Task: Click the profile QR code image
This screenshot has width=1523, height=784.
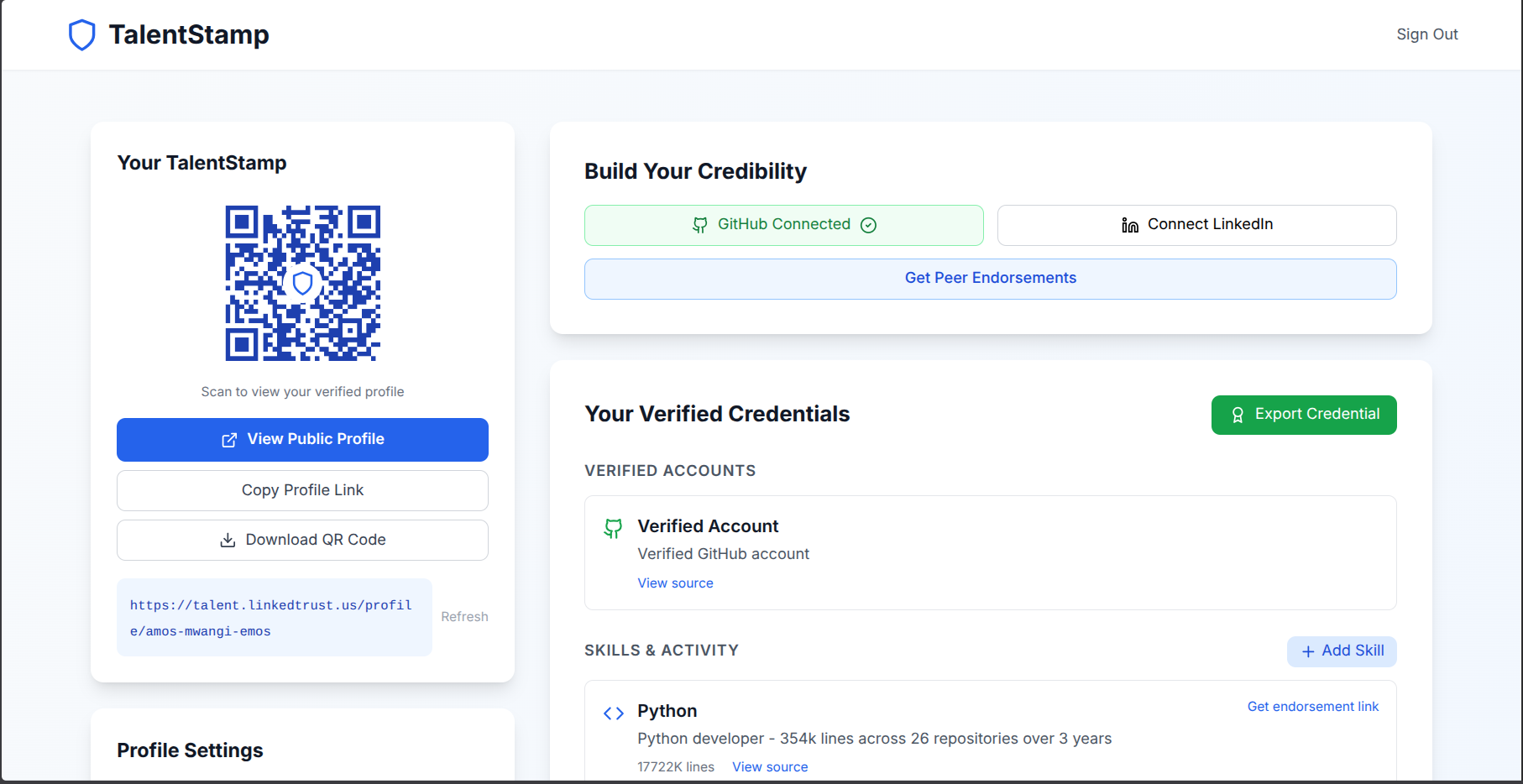Action: coord(302,284)
